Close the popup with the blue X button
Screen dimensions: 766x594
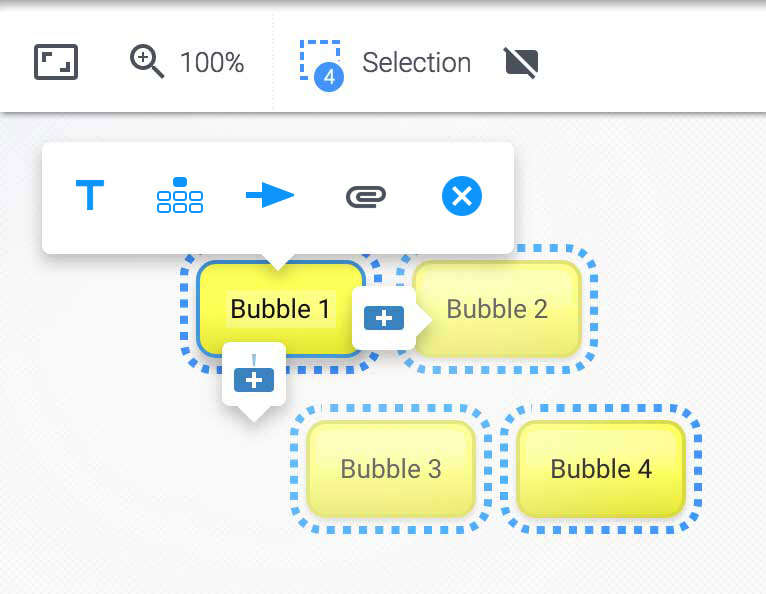pyautogui.click(x=462, y=196)
